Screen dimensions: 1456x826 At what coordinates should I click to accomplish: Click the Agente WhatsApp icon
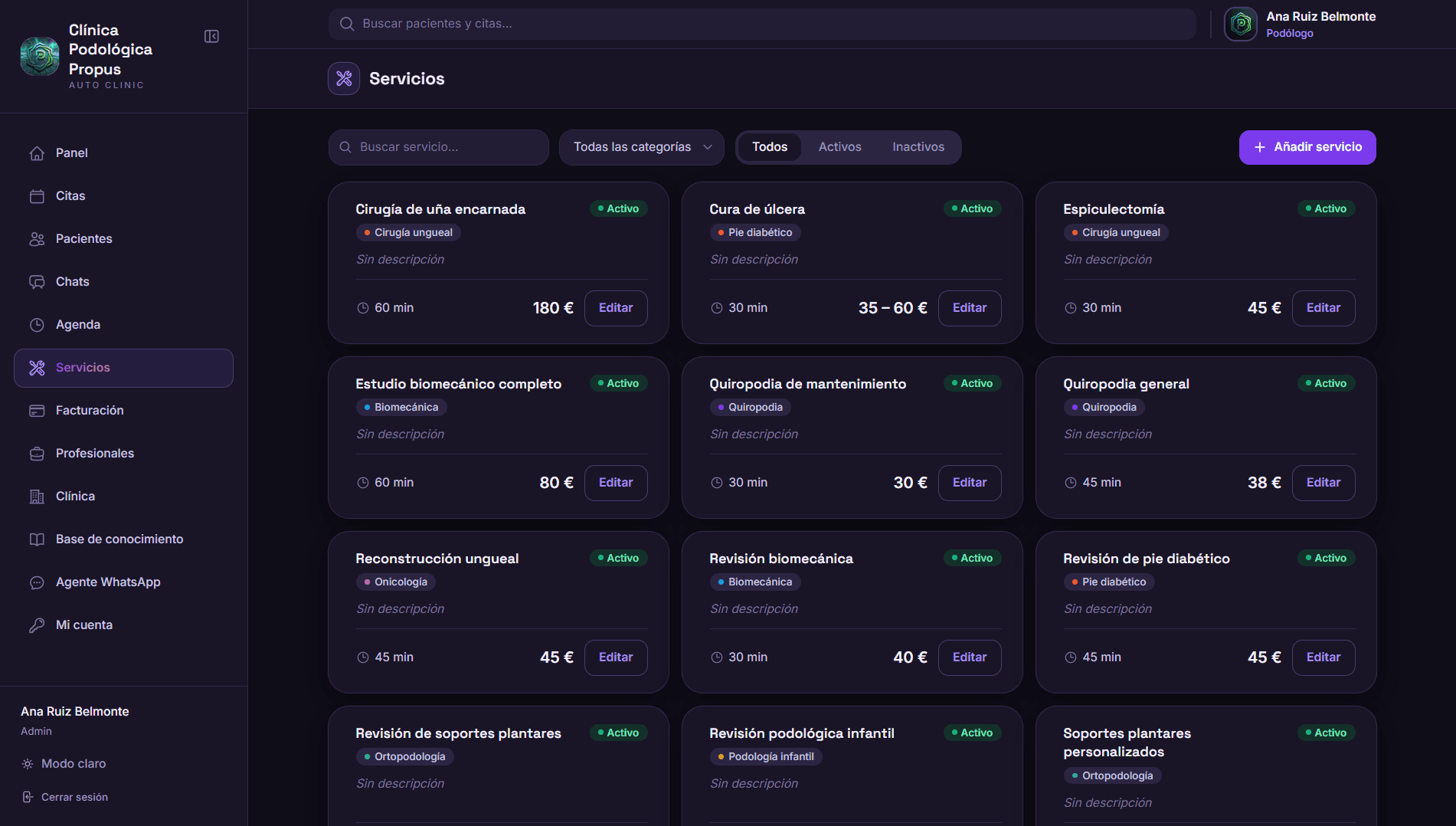pyautogui.click(x=37, y=582)
